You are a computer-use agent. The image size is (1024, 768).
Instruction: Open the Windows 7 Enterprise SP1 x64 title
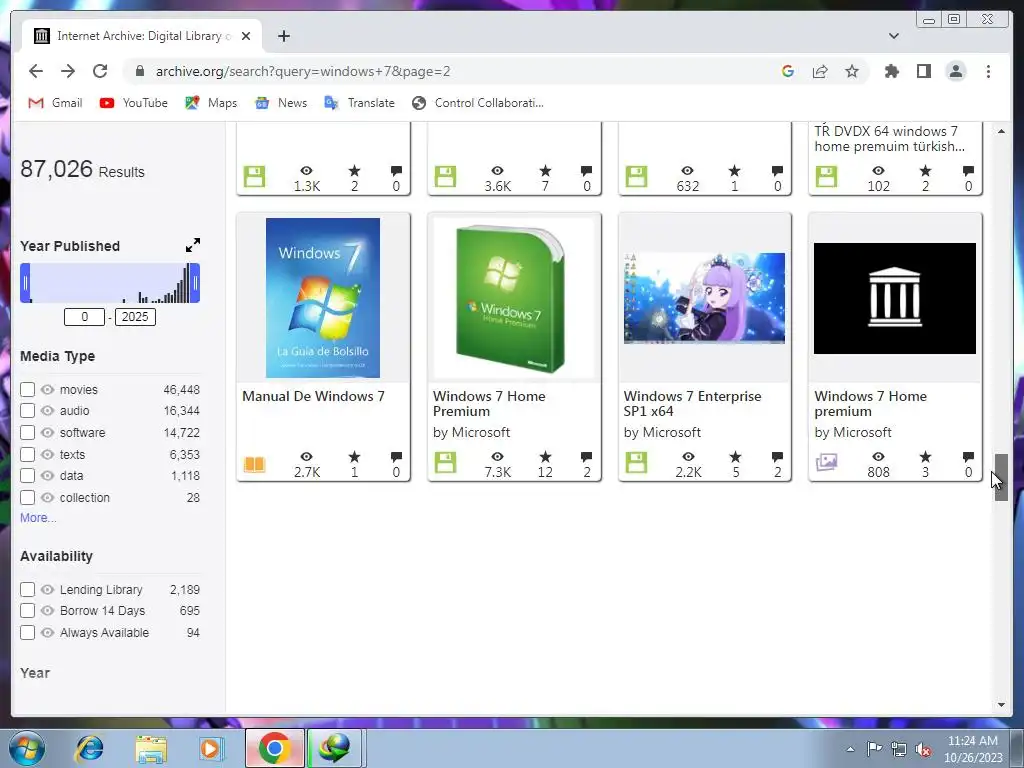(692, 404)
